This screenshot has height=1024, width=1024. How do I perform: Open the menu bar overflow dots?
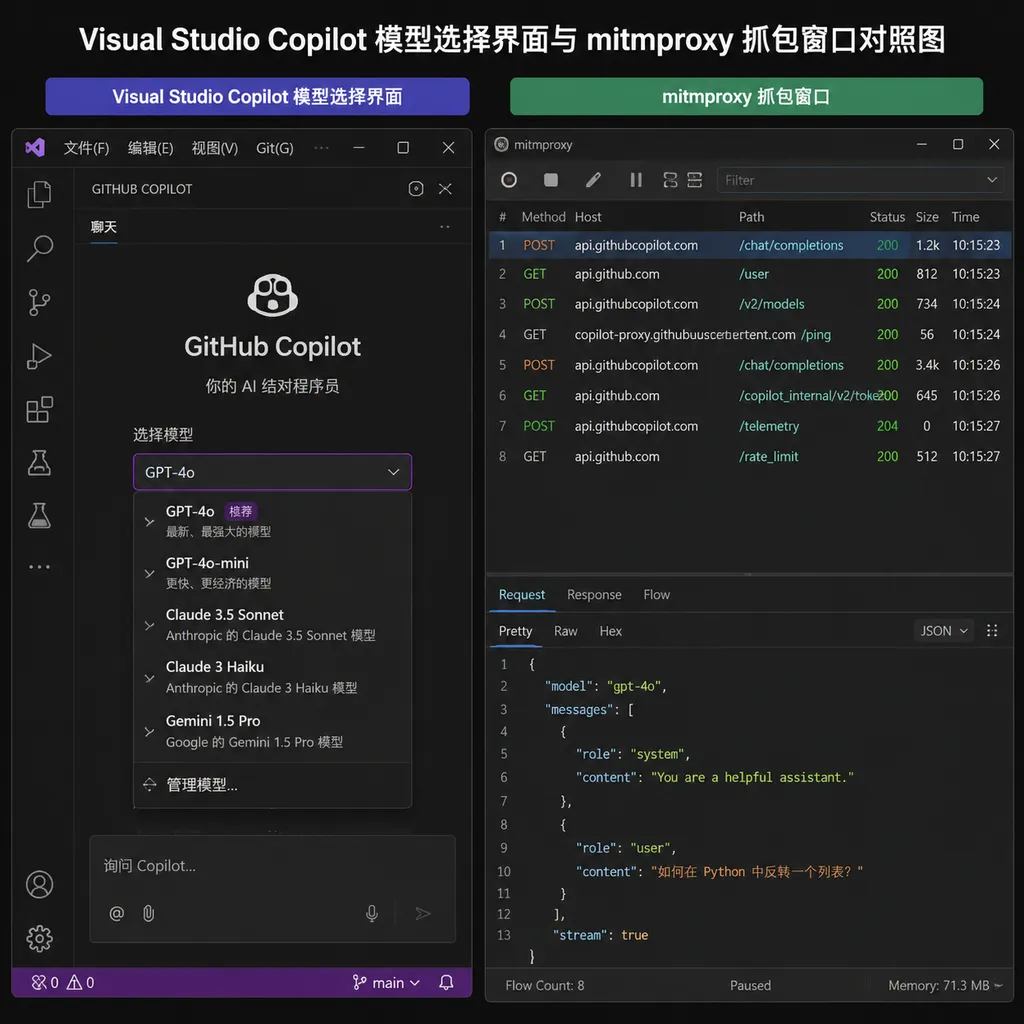tap(321, 148)
